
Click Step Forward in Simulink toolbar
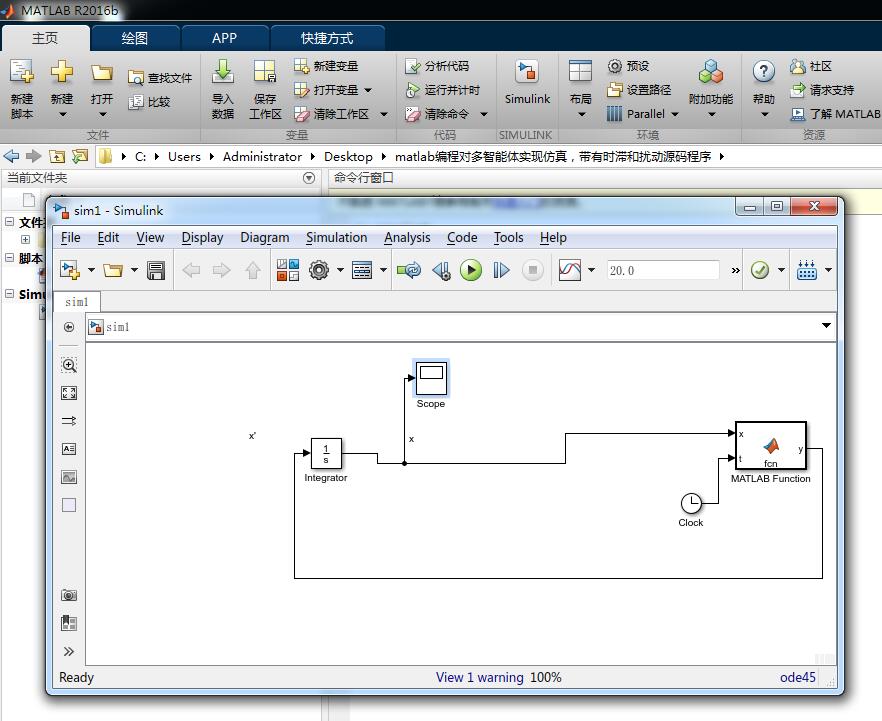(501, 271)
